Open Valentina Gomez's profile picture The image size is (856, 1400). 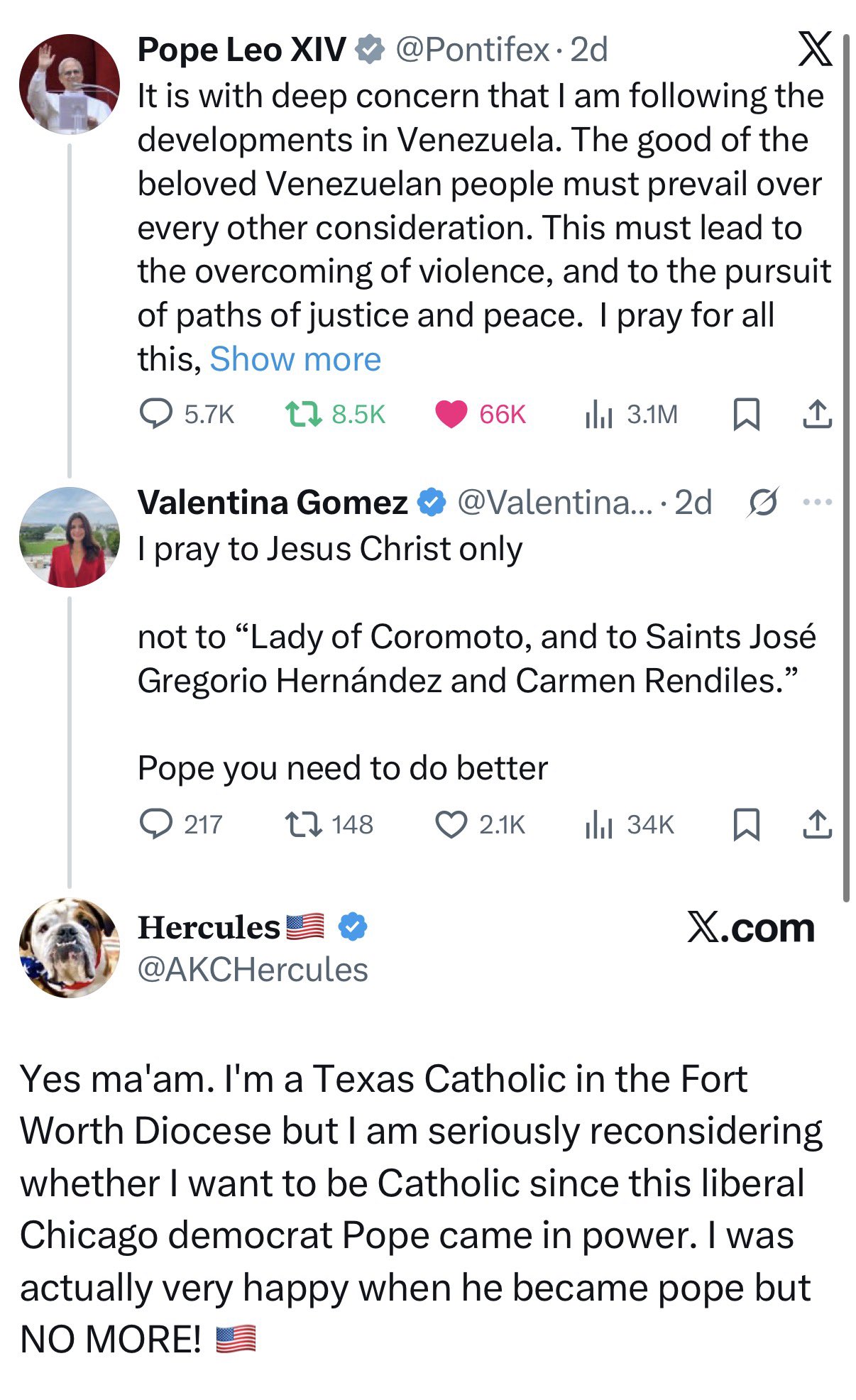(70, 537)
